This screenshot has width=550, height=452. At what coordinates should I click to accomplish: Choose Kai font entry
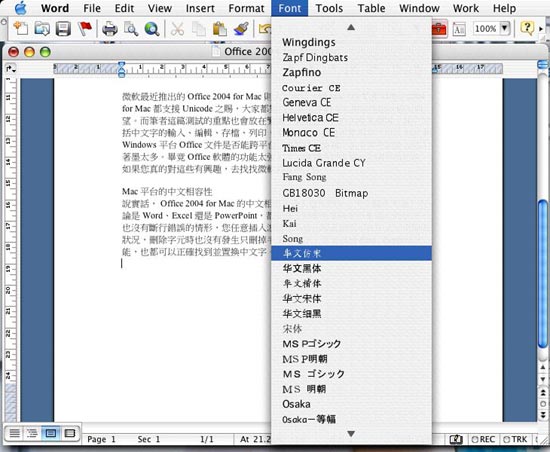point(351,223)
